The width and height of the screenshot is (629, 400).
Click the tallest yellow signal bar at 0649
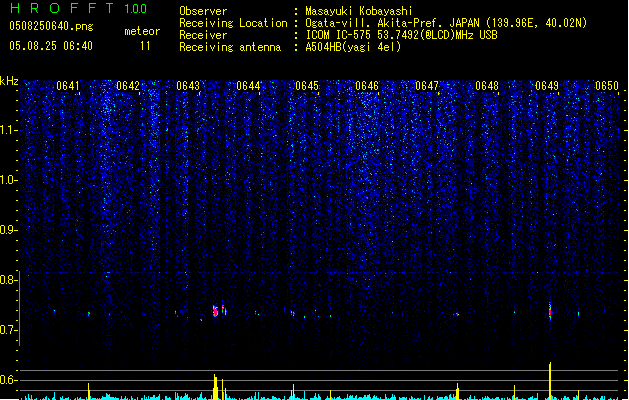pyautogui.click(x=550, y=381)
